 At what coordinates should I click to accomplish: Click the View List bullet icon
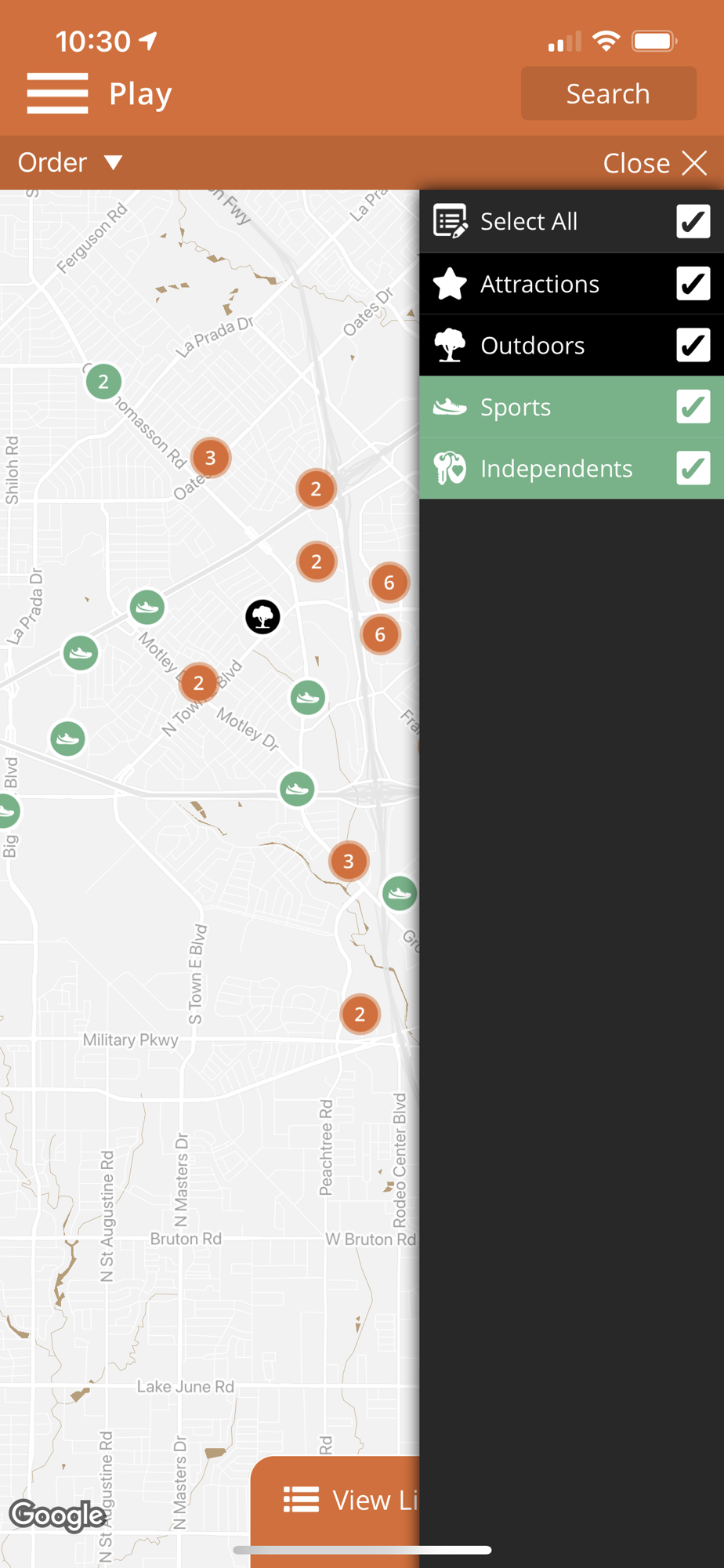302,1500
